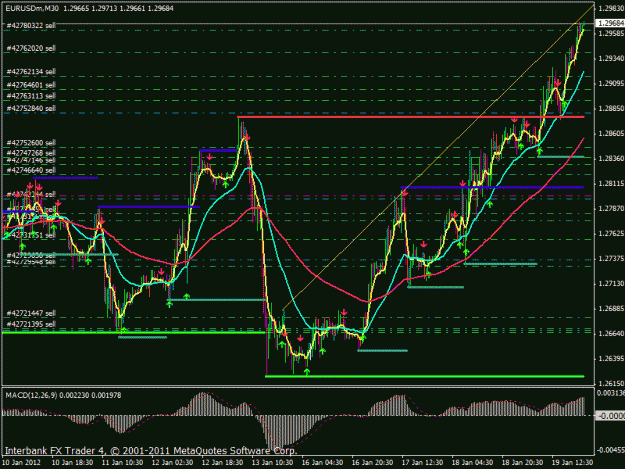Click price axis value 1.27375
Image resolution: width=625 pixels, height=469 pixels.
tap(611, 259)
